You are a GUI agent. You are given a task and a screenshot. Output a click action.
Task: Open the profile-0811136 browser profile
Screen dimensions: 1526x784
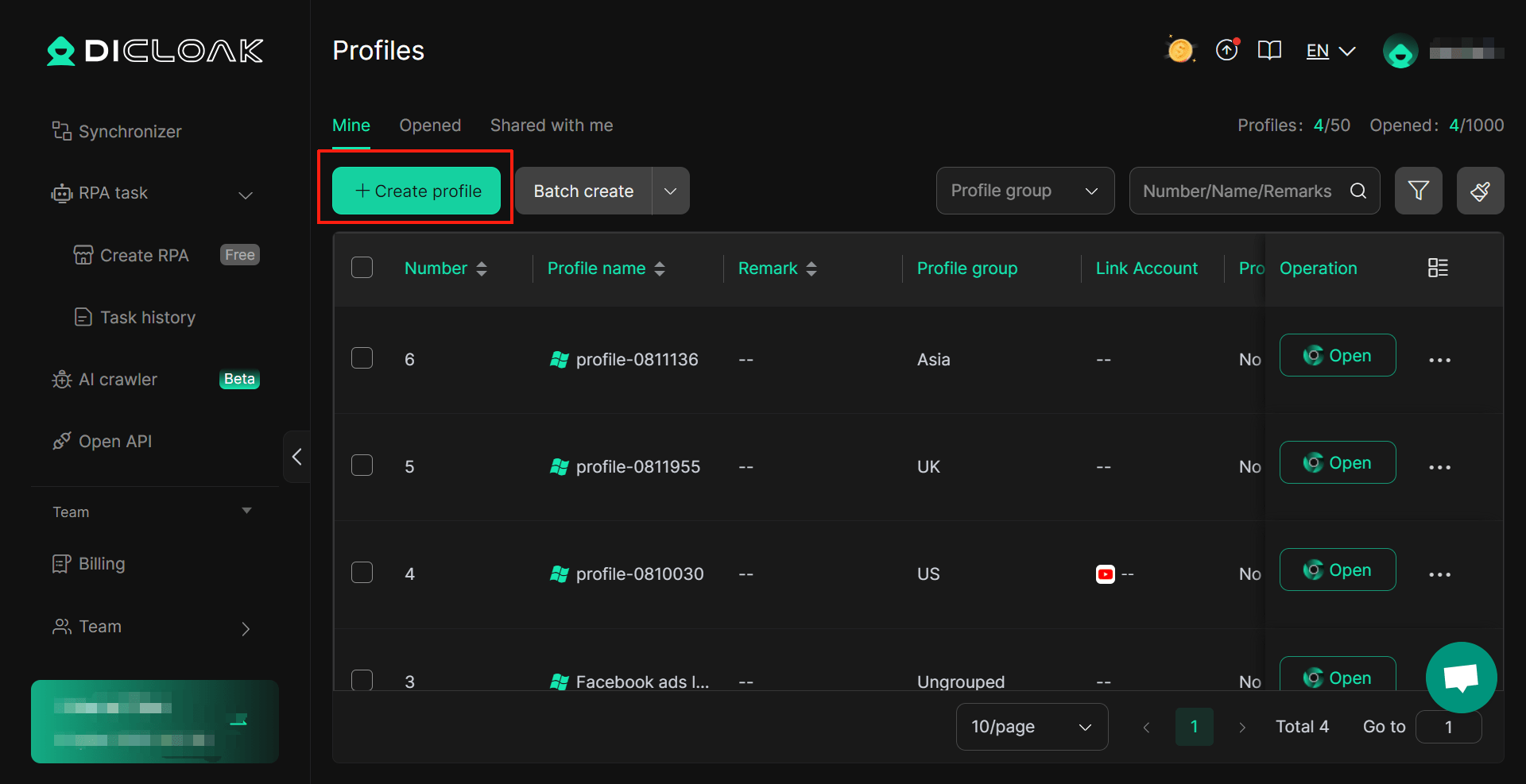tap(1338, 355)
